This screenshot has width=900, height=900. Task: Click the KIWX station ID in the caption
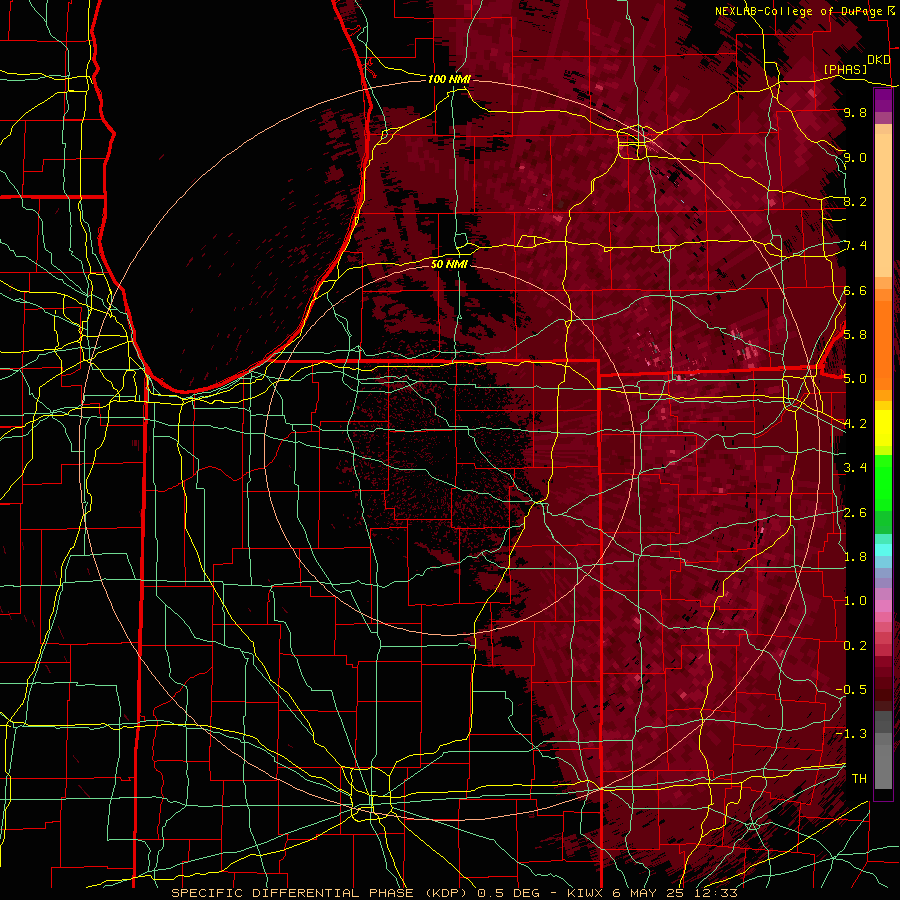click(586, 893)
